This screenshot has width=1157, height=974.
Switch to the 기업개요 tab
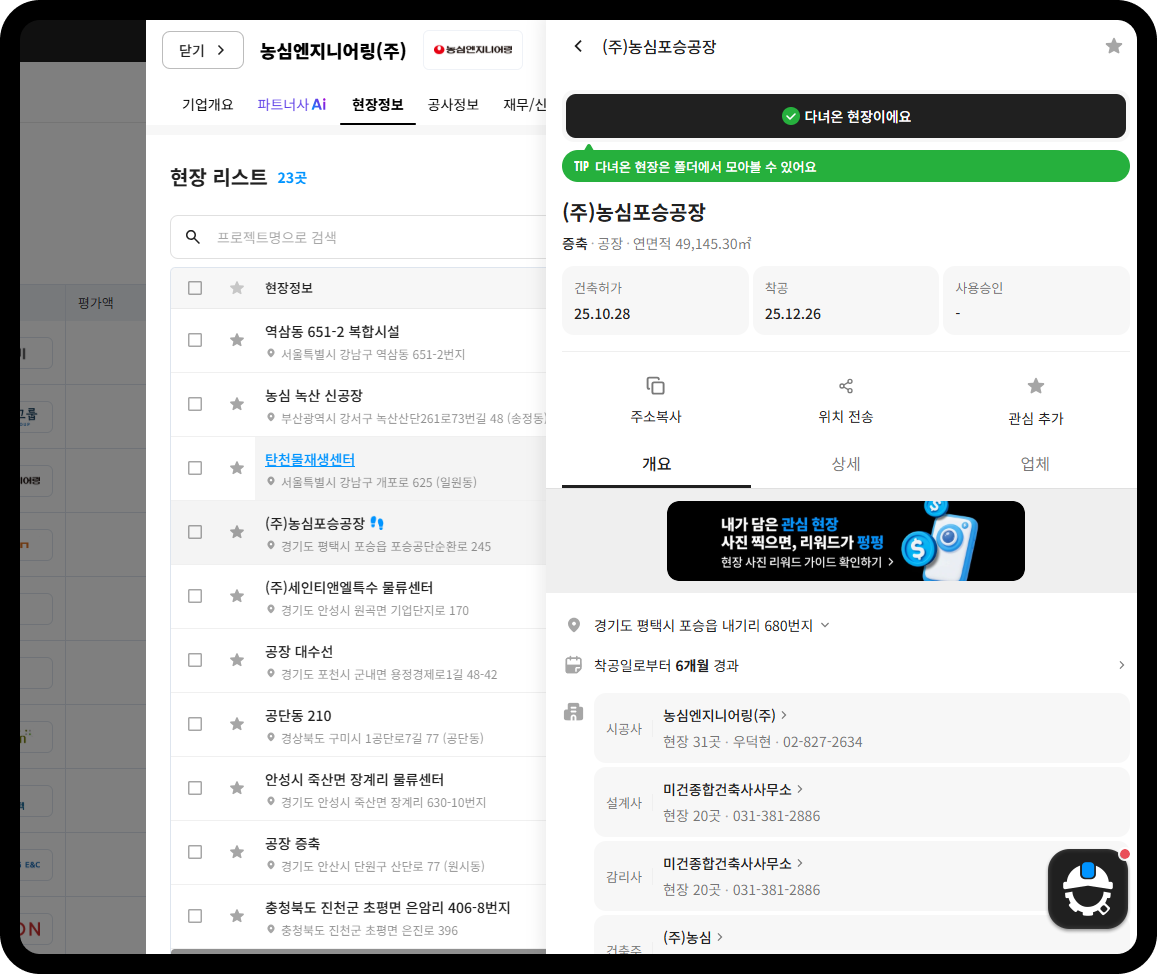tap(207, 104)
